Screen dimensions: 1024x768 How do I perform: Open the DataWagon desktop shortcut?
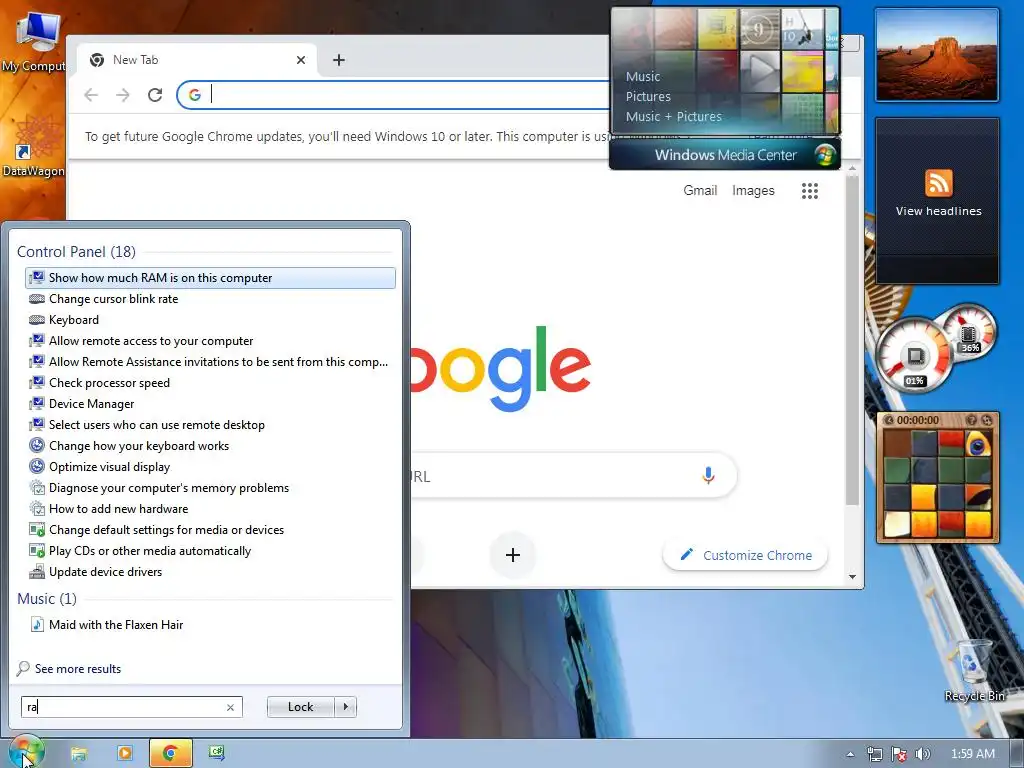pyautogui.click(x=34, y=147)
